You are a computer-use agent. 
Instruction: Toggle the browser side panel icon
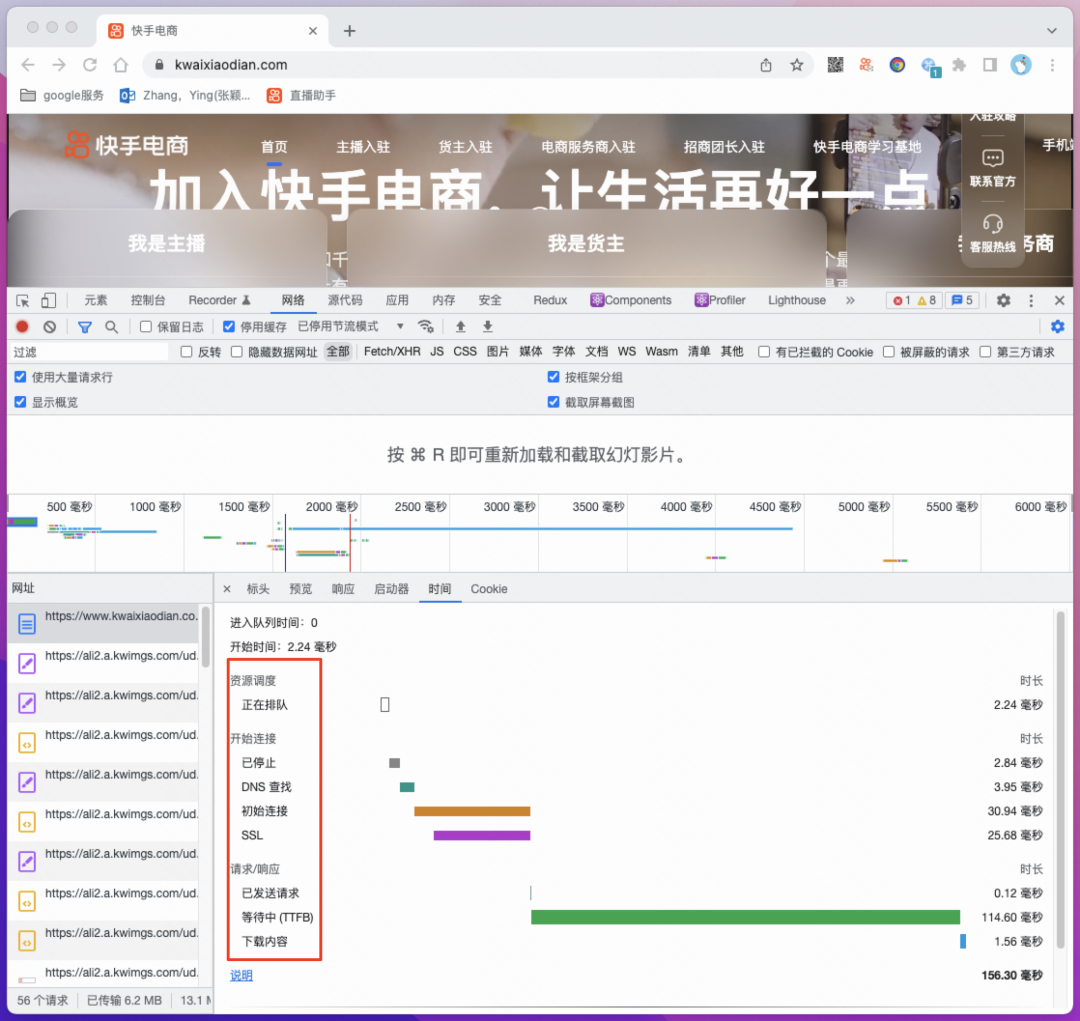click(990, 65)
